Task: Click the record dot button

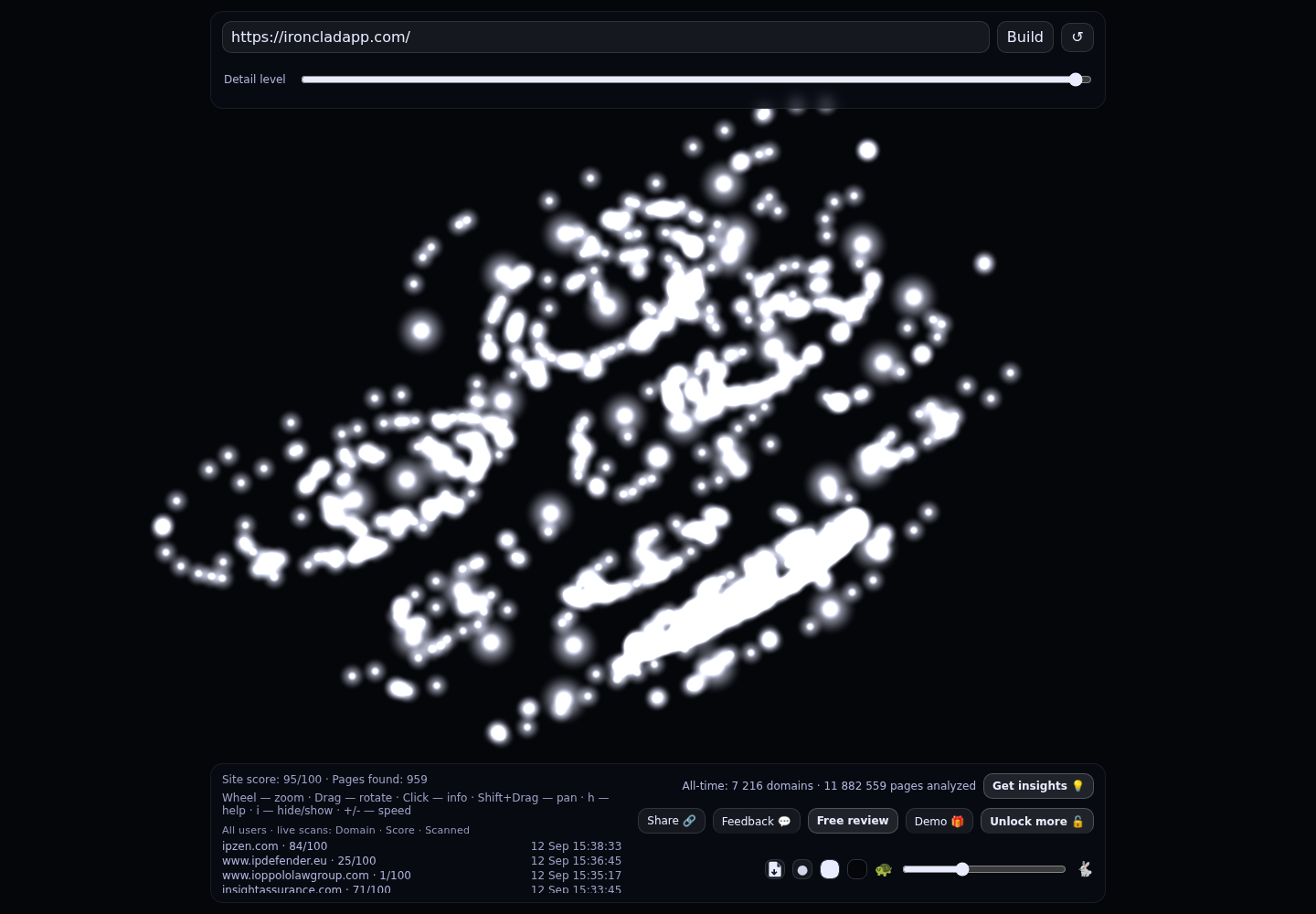Action: pyautogui.click(x=802, y=869)
